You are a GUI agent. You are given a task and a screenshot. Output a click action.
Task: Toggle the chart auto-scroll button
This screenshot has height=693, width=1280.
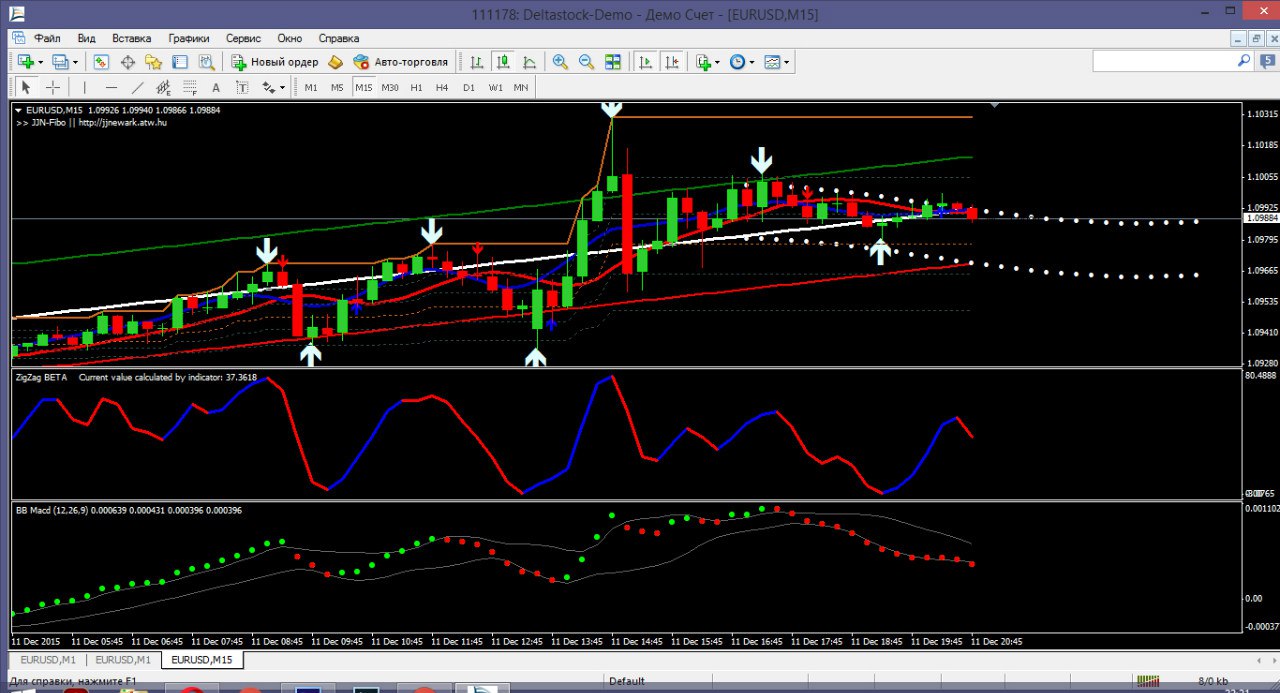pos(646,62)
